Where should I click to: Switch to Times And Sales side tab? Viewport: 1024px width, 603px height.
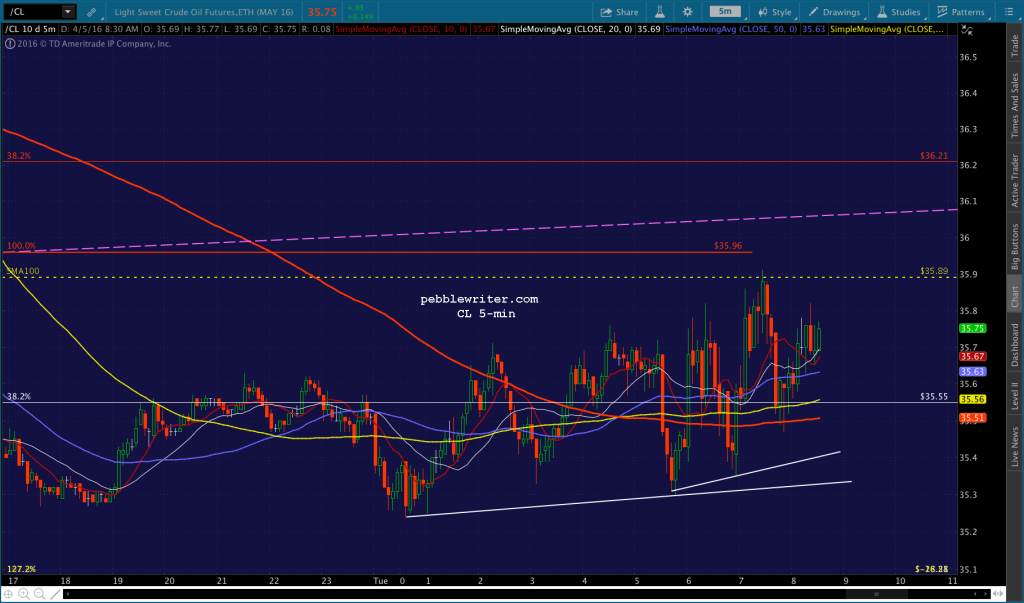1015,105
